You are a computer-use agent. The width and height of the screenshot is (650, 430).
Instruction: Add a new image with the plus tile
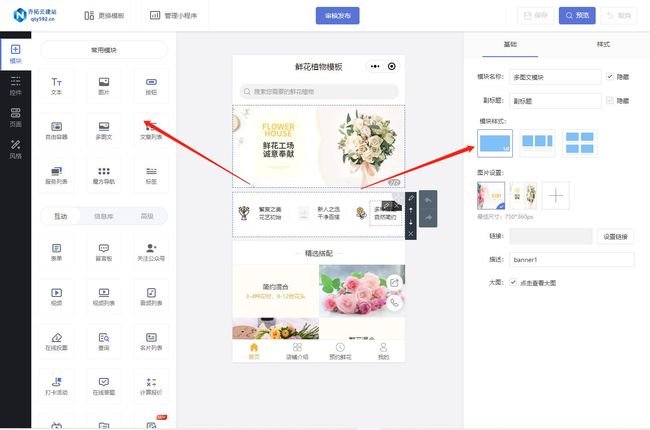tap(555, 195)
